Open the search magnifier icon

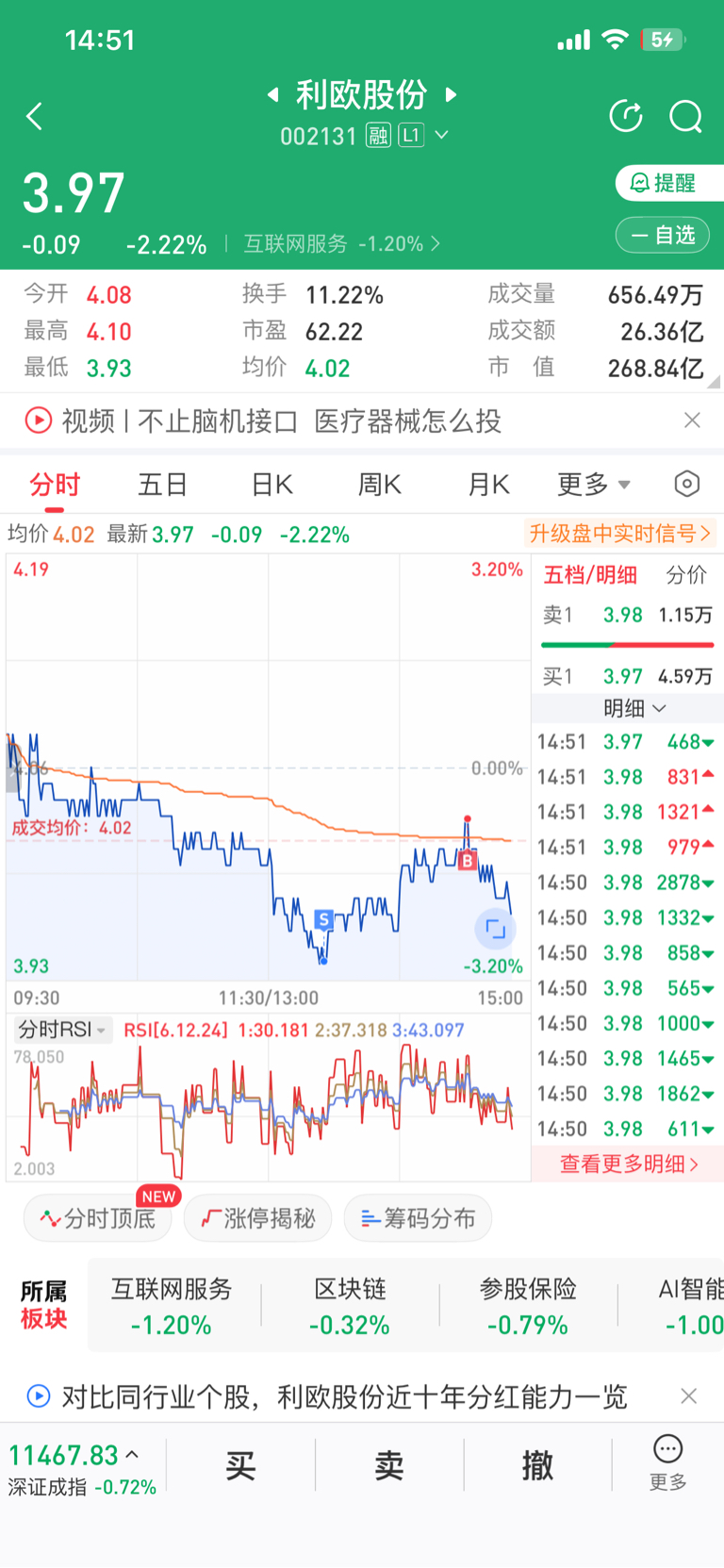[685, 117]
